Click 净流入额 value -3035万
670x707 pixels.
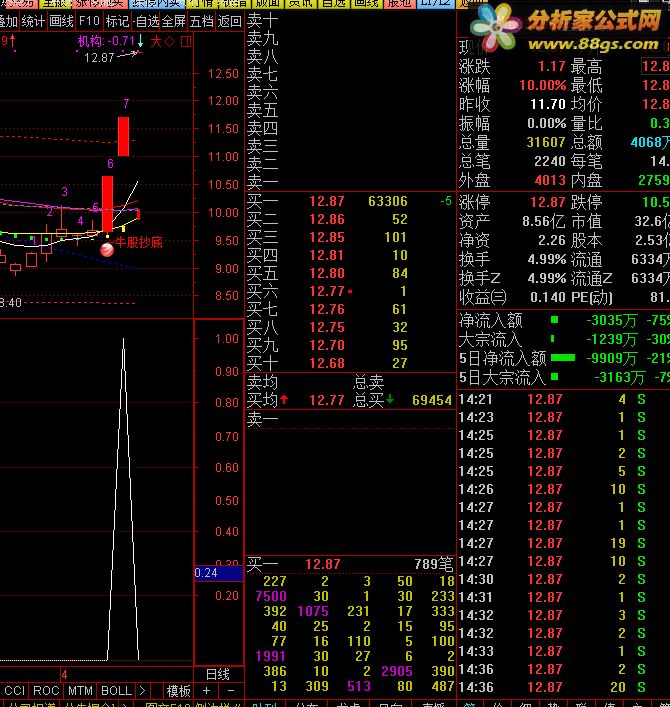tap(612, 321)
